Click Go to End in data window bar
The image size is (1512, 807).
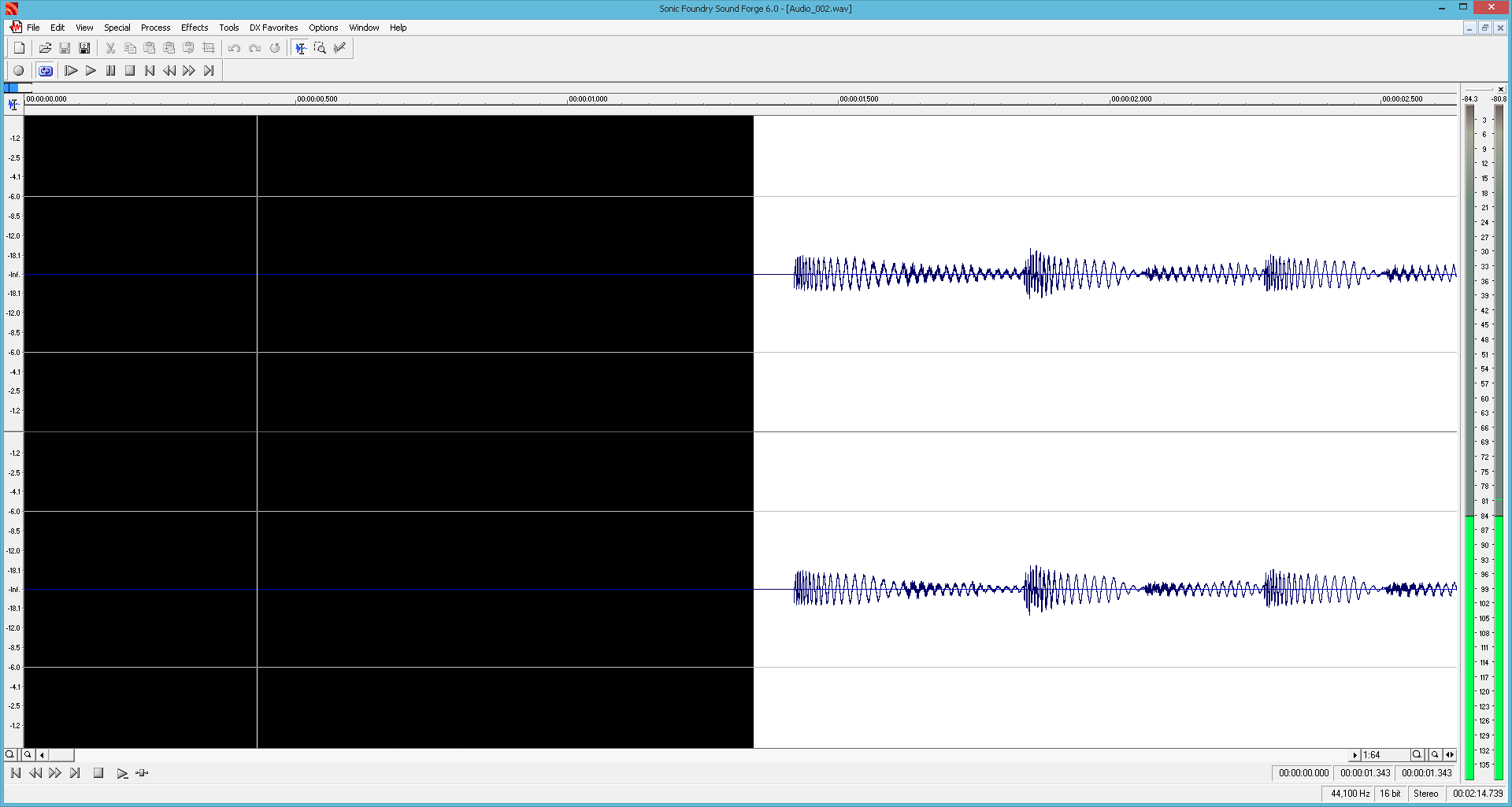75,773
